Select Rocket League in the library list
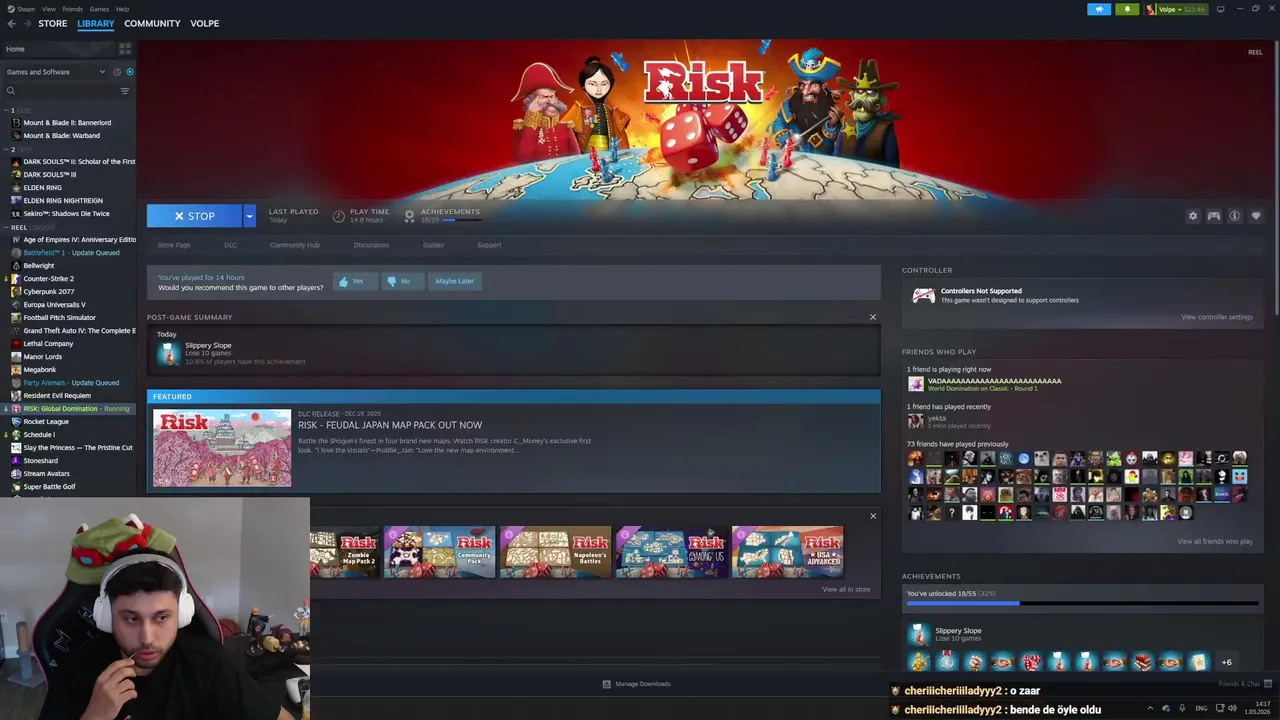This screenshot has height=720, width=1280. [x=46, y=422]
